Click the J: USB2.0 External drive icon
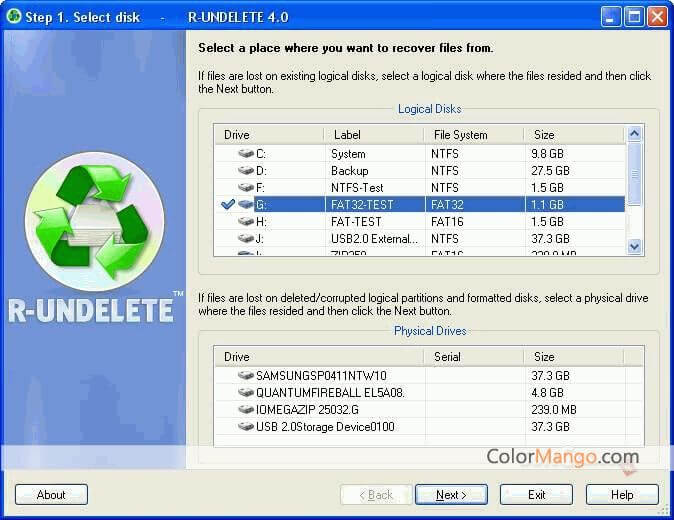 click(246, 239)
